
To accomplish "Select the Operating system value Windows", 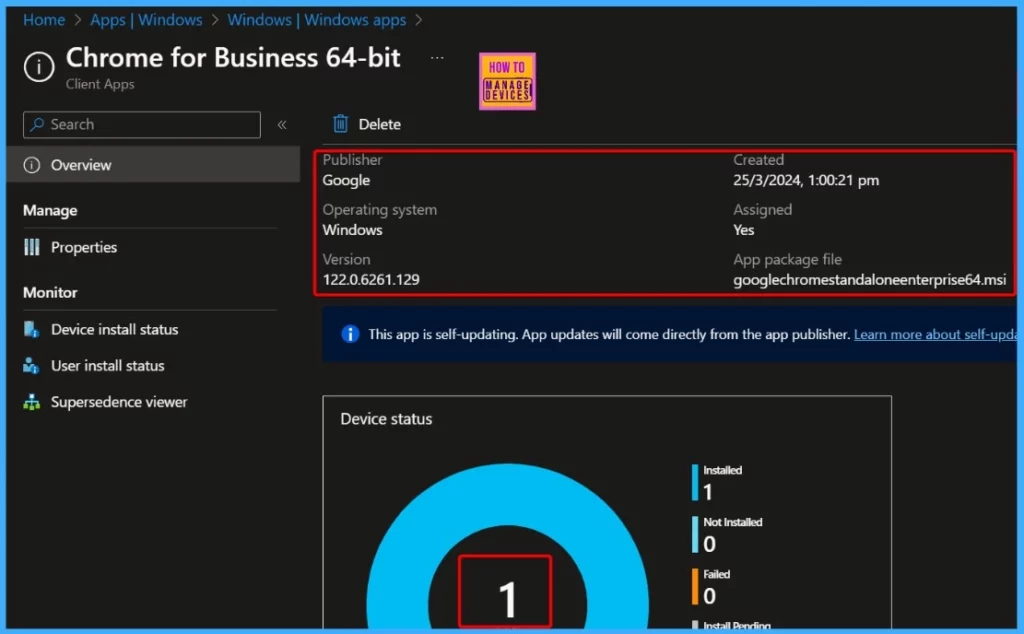I will [353, 230].
